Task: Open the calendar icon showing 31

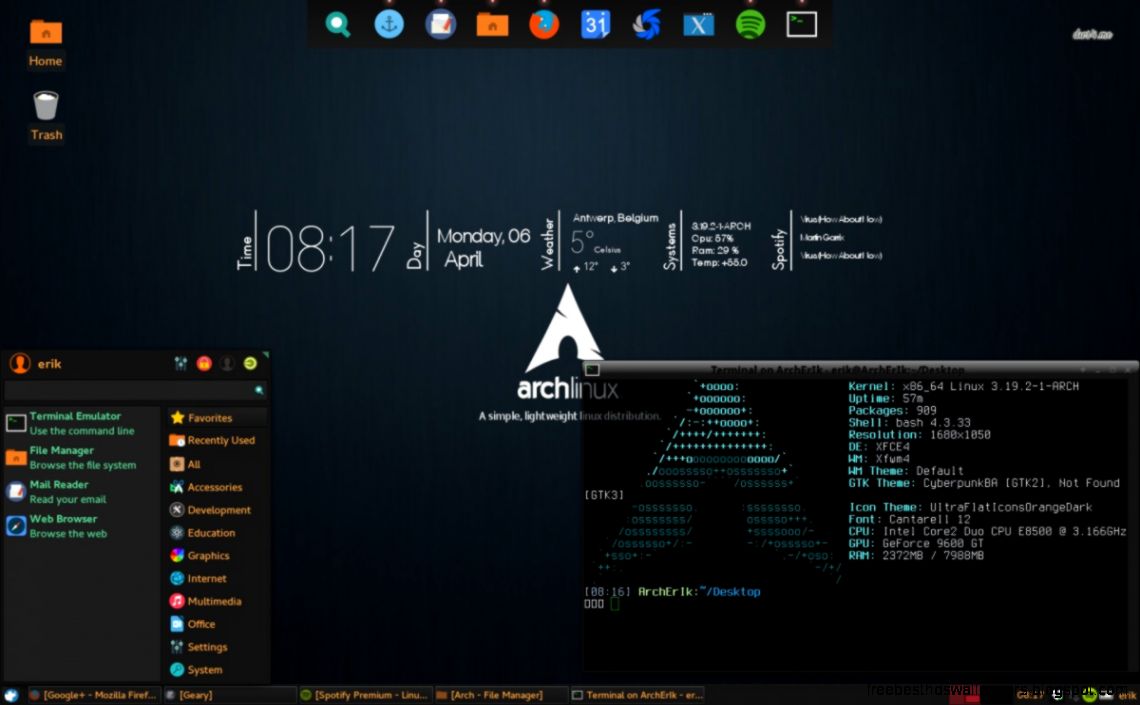Action: (595, 25)
